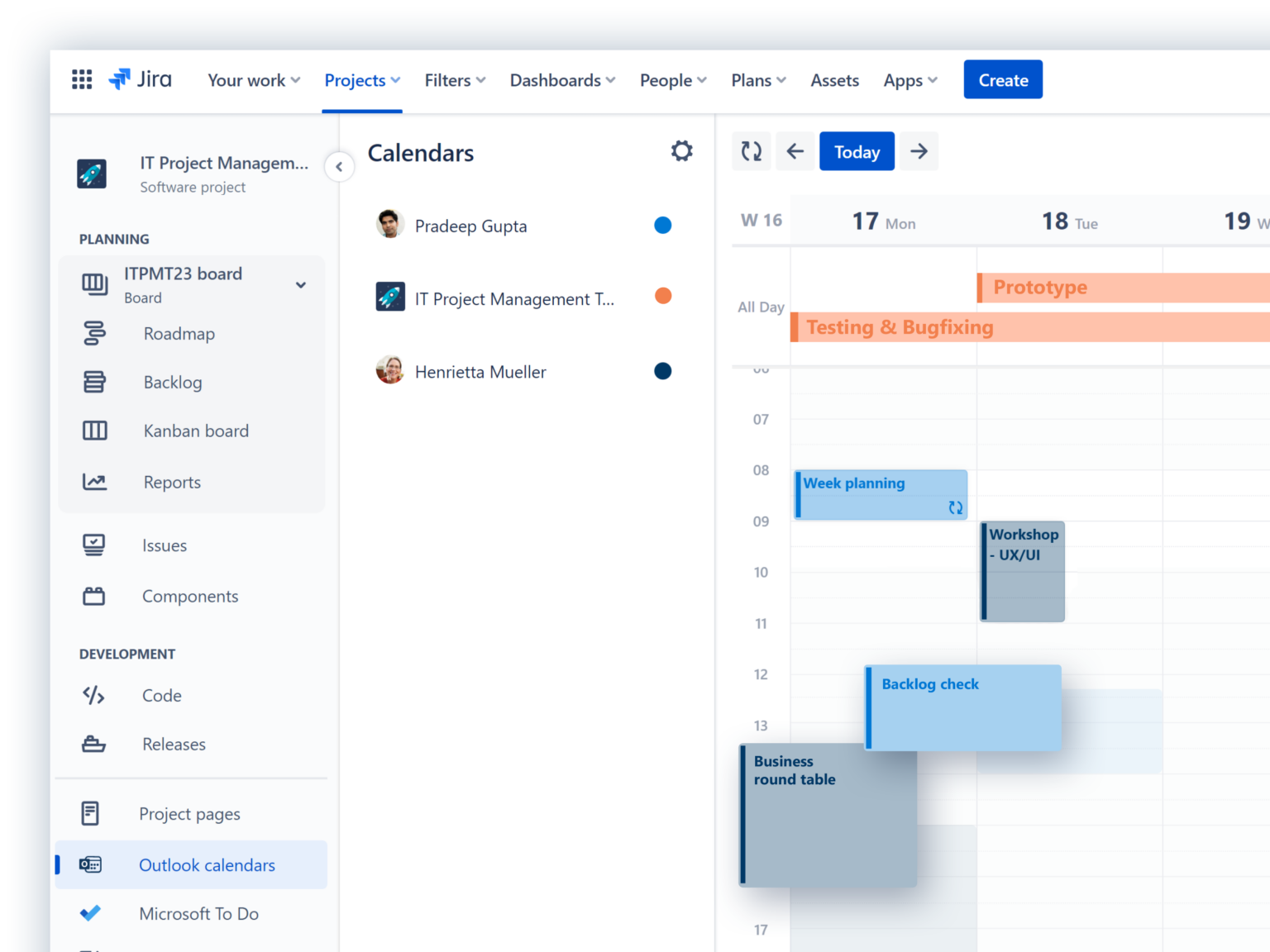Select the Releases icon
Screen dimensions: 1270x952
tap(93, 744)
